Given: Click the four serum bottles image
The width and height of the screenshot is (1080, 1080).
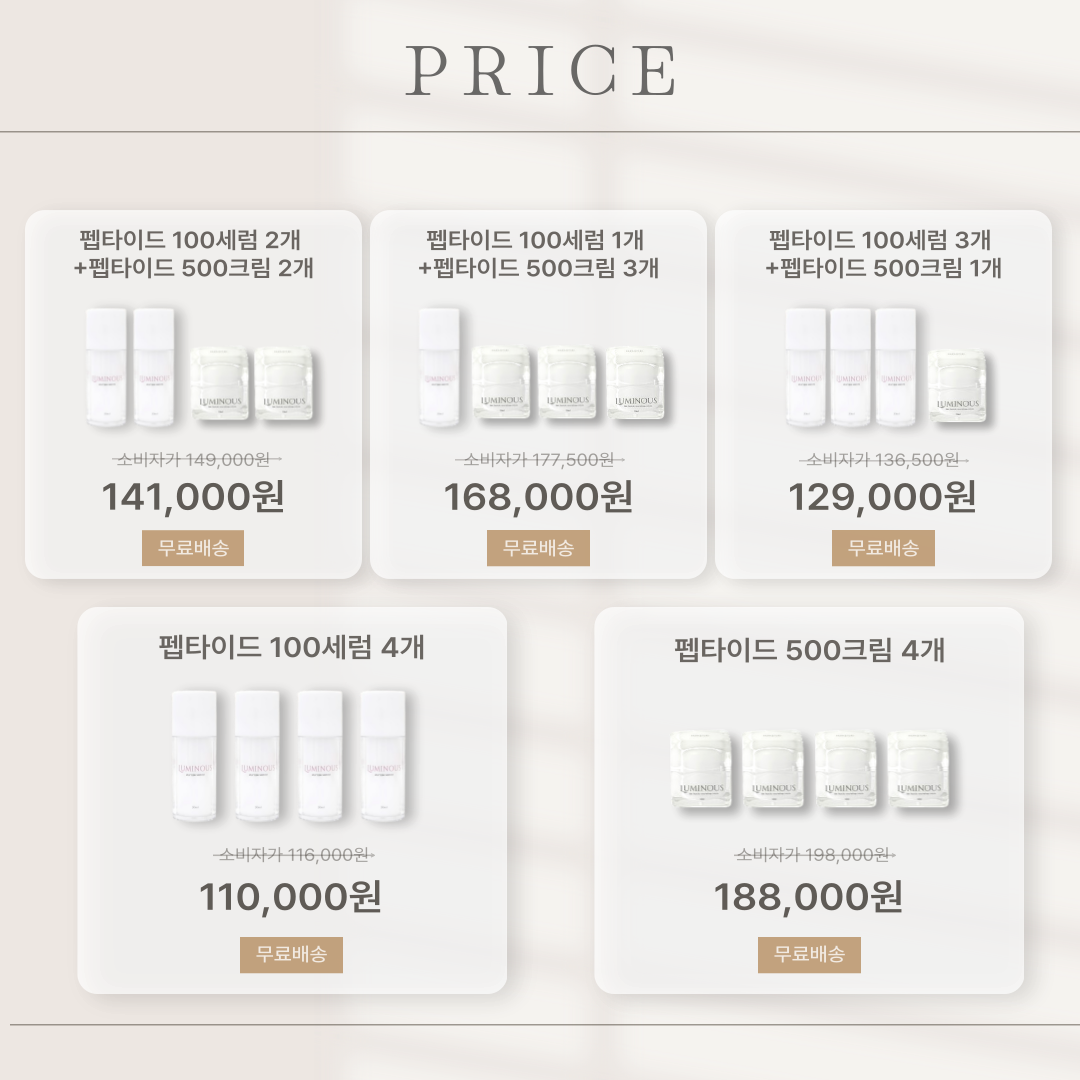Looking at the screenshot, I should click(289, 756).
